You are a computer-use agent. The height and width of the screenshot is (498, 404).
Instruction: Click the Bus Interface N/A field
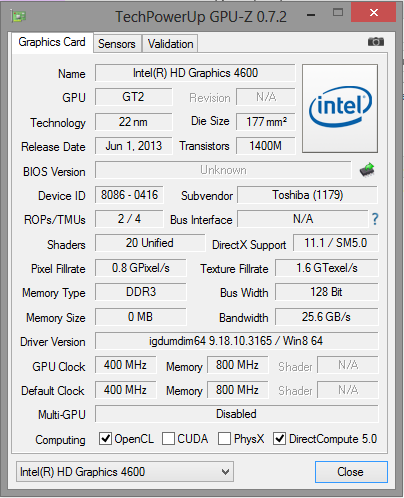(x=303, y=219)
